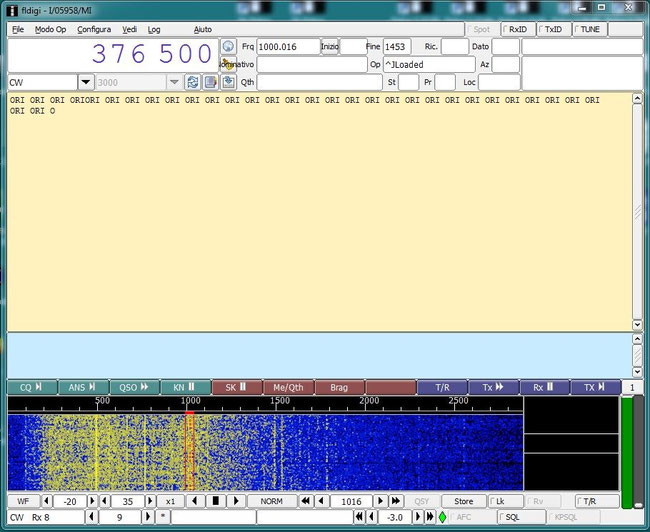
Task: Click the Store button
Action: click(x=463, y=501)
